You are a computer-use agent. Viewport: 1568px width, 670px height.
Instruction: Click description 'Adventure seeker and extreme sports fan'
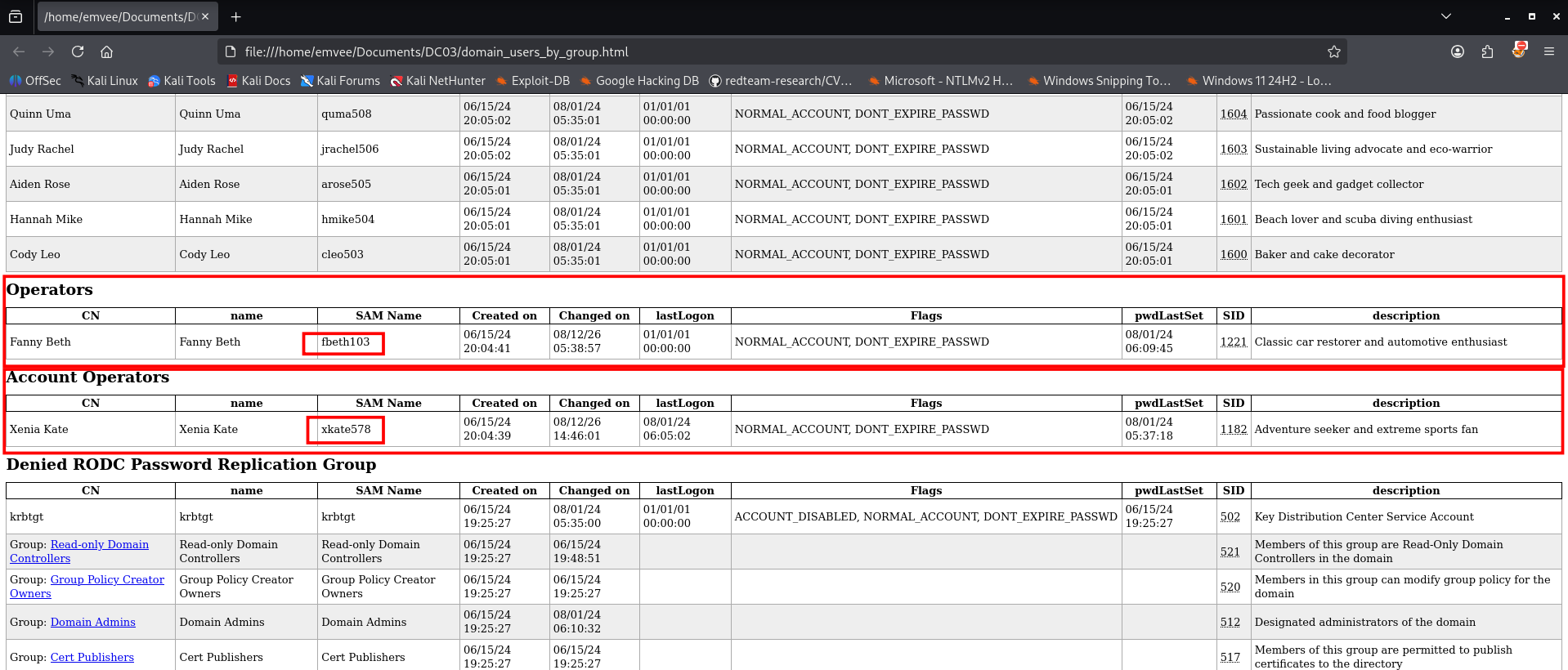1366,429
